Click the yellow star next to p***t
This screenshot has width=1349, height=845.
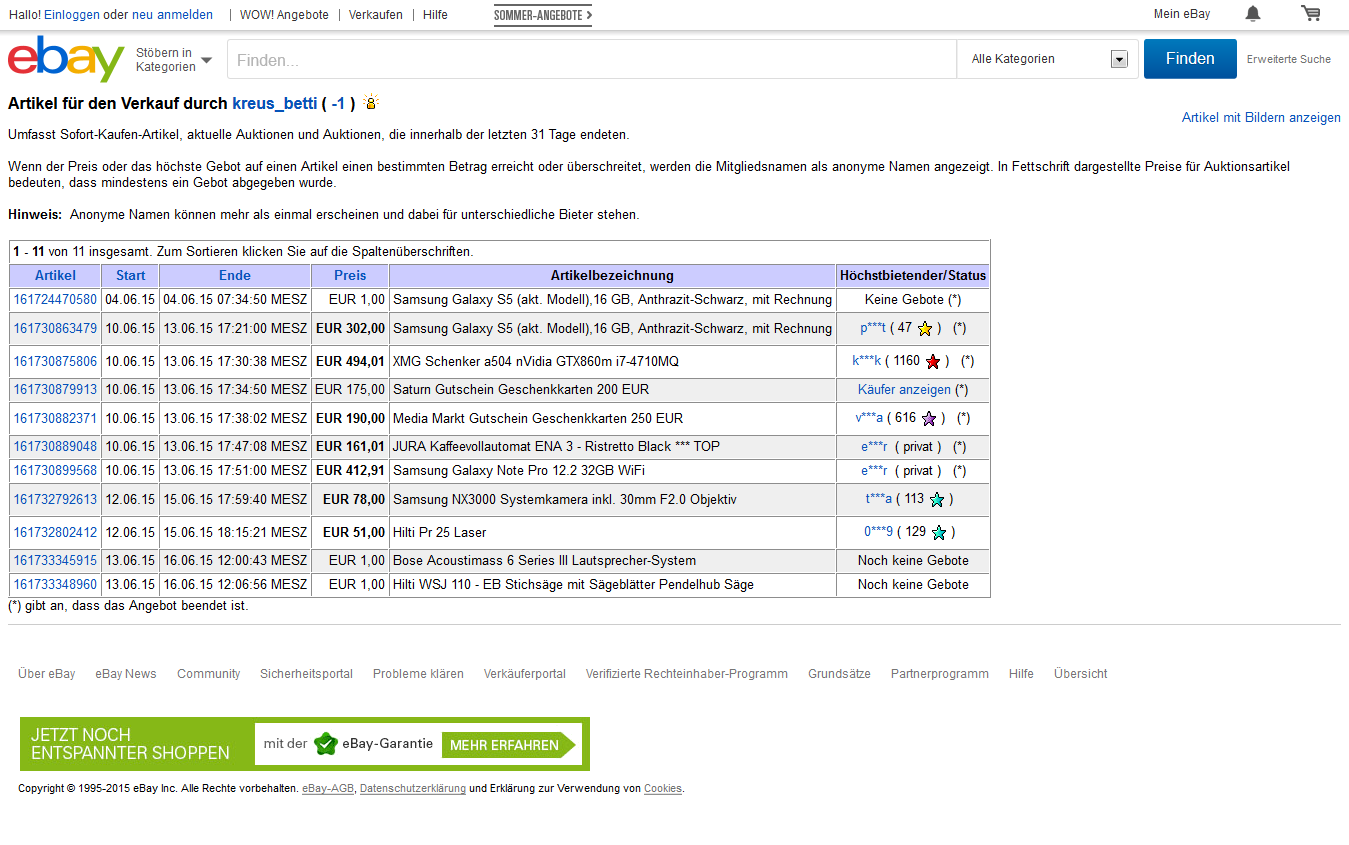925,328
